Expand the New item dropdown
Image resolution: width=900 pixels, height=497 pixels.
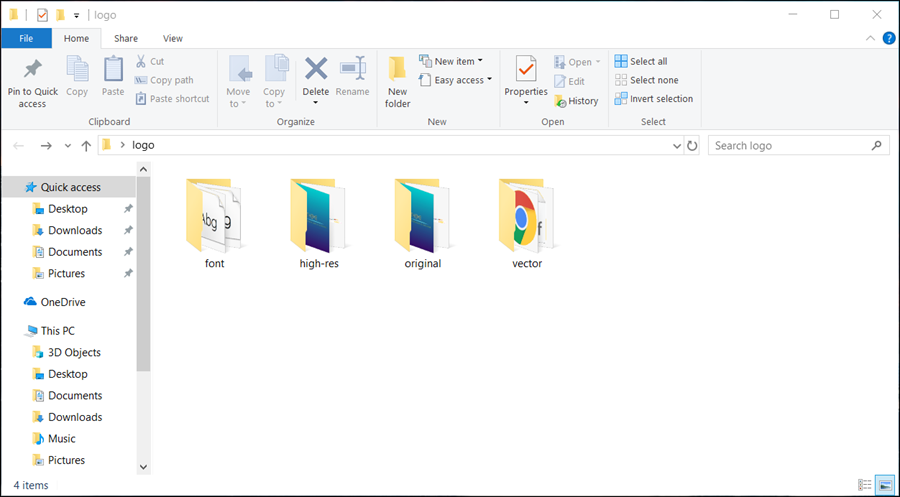[x=480, y=61]
